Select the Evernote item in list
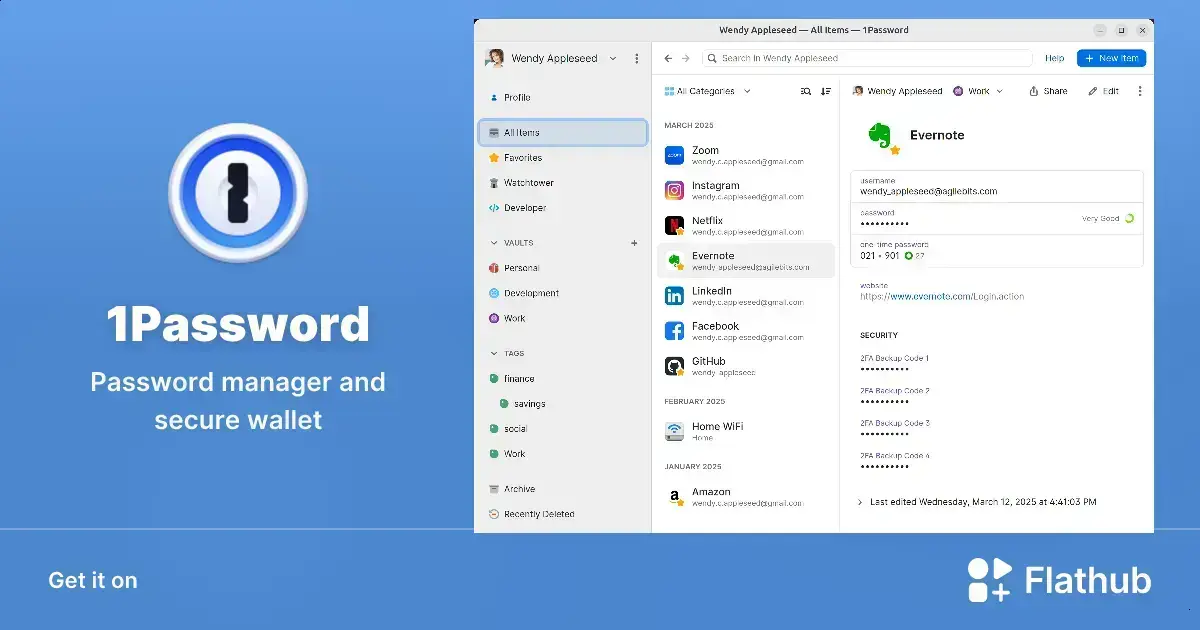1200x630 pixels. point(746,261)
